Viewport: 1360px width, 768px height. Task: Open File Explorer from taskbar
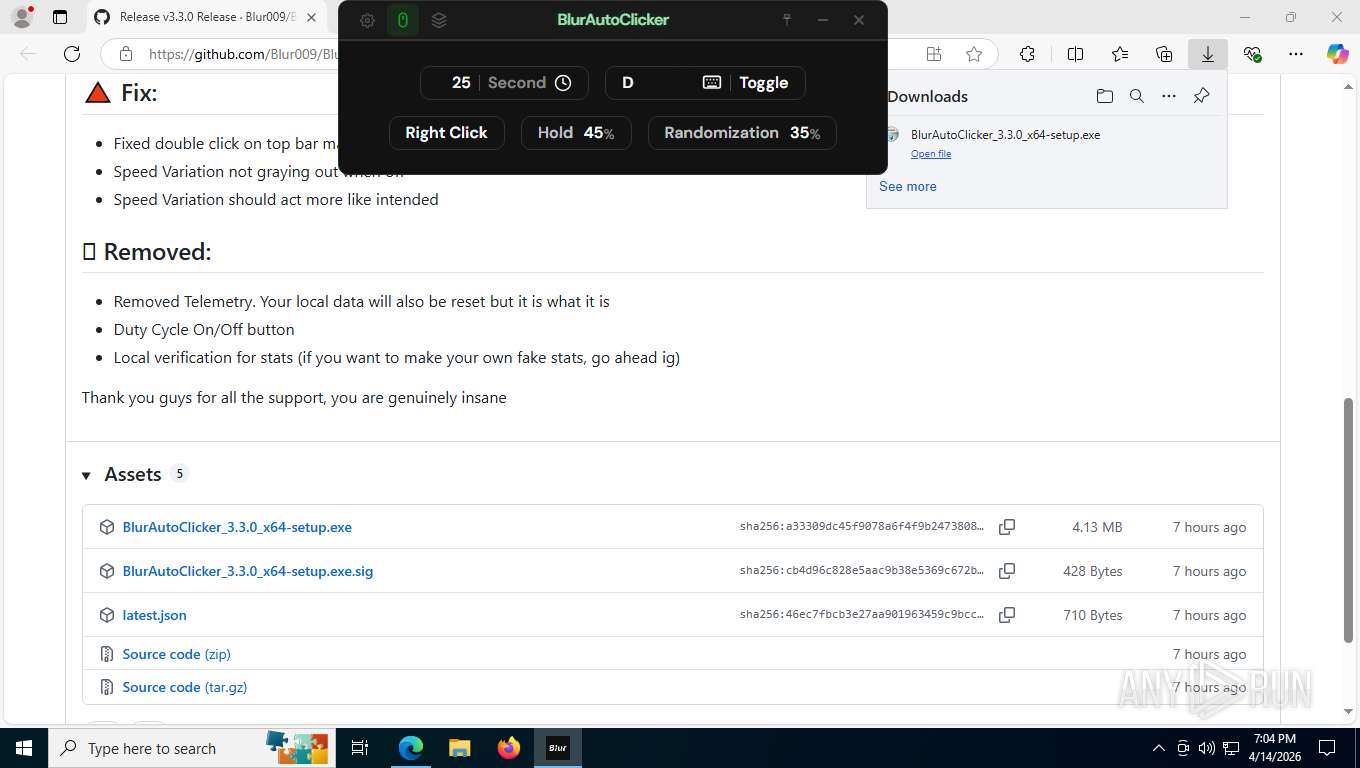tap(459, 748)
